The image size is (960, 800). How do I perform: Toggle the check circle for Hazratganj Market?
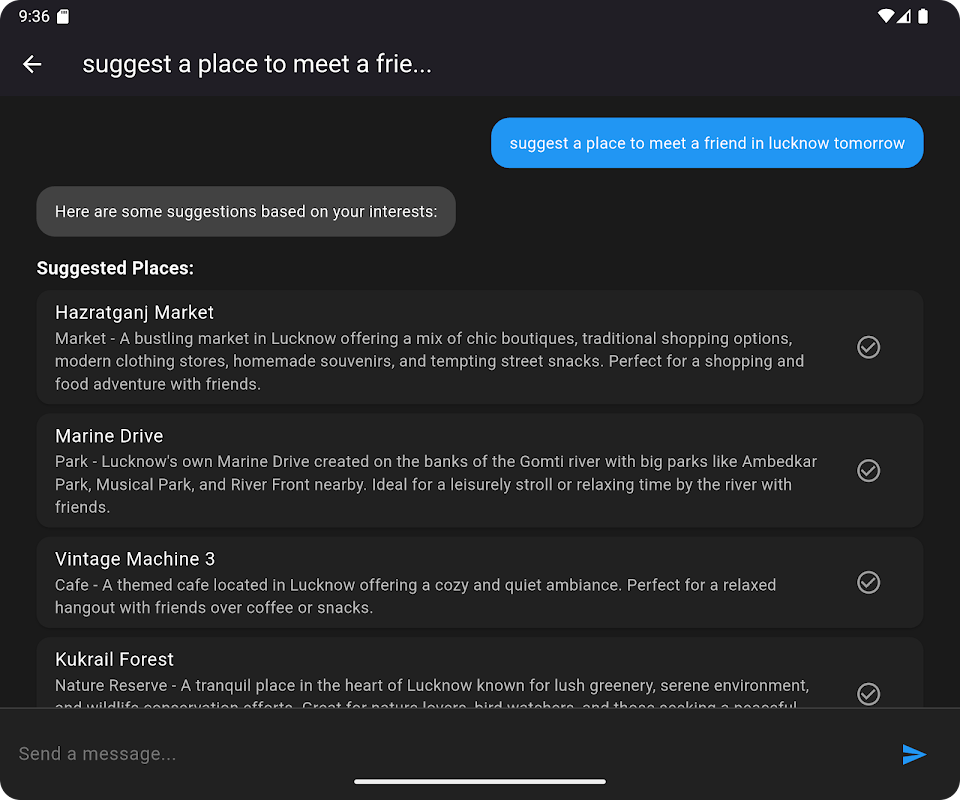pos(868,347)
